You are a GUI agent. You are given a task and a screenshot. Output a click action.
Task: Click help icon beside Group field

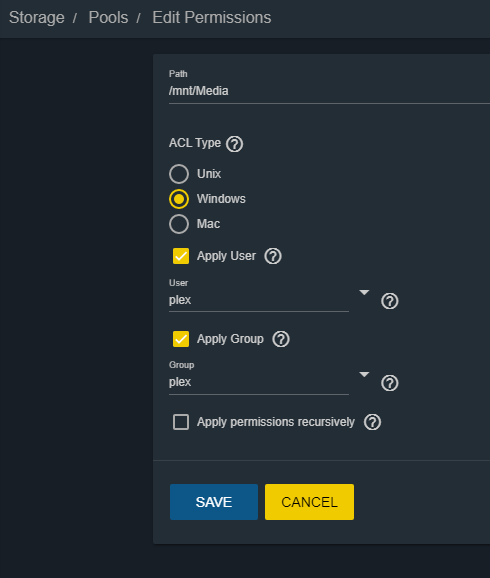click(x=390, y=383)
